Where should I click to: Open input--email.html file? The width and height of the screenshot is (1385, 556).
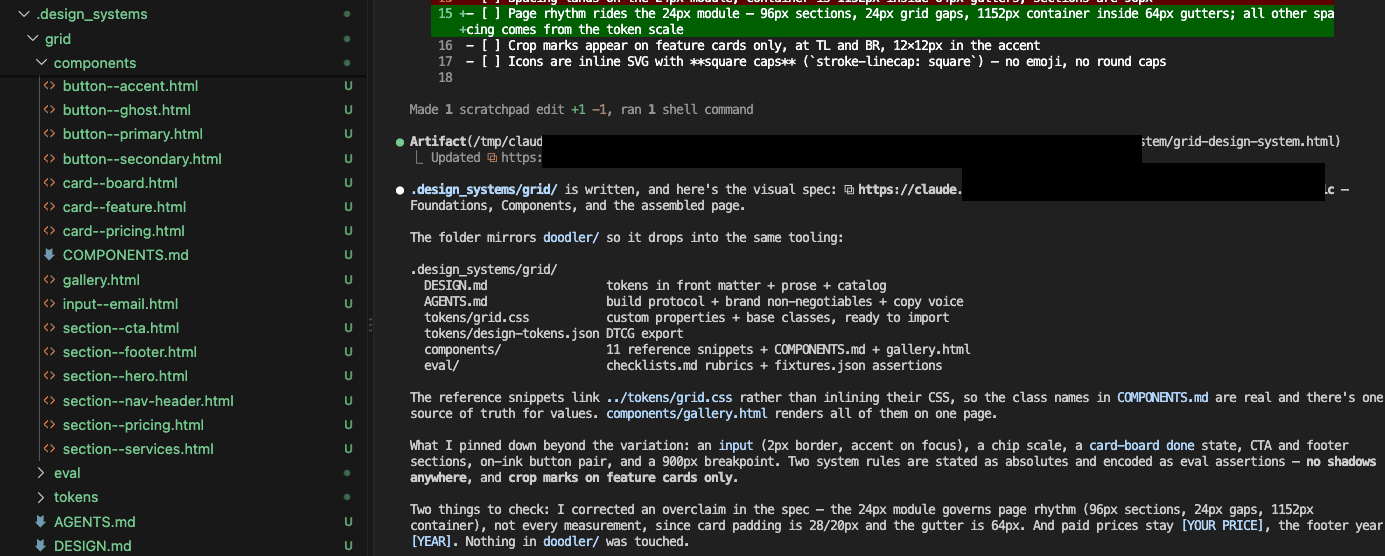click(120, 304)
